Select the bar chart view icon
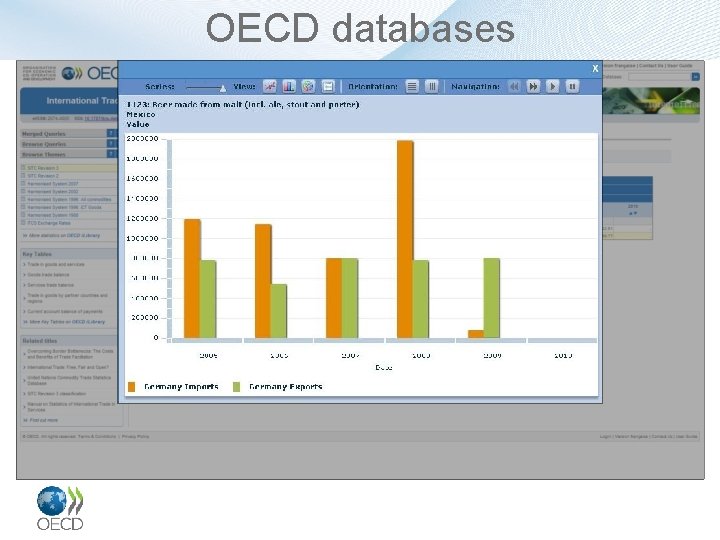The image size is (720, 540). point(289,86)
